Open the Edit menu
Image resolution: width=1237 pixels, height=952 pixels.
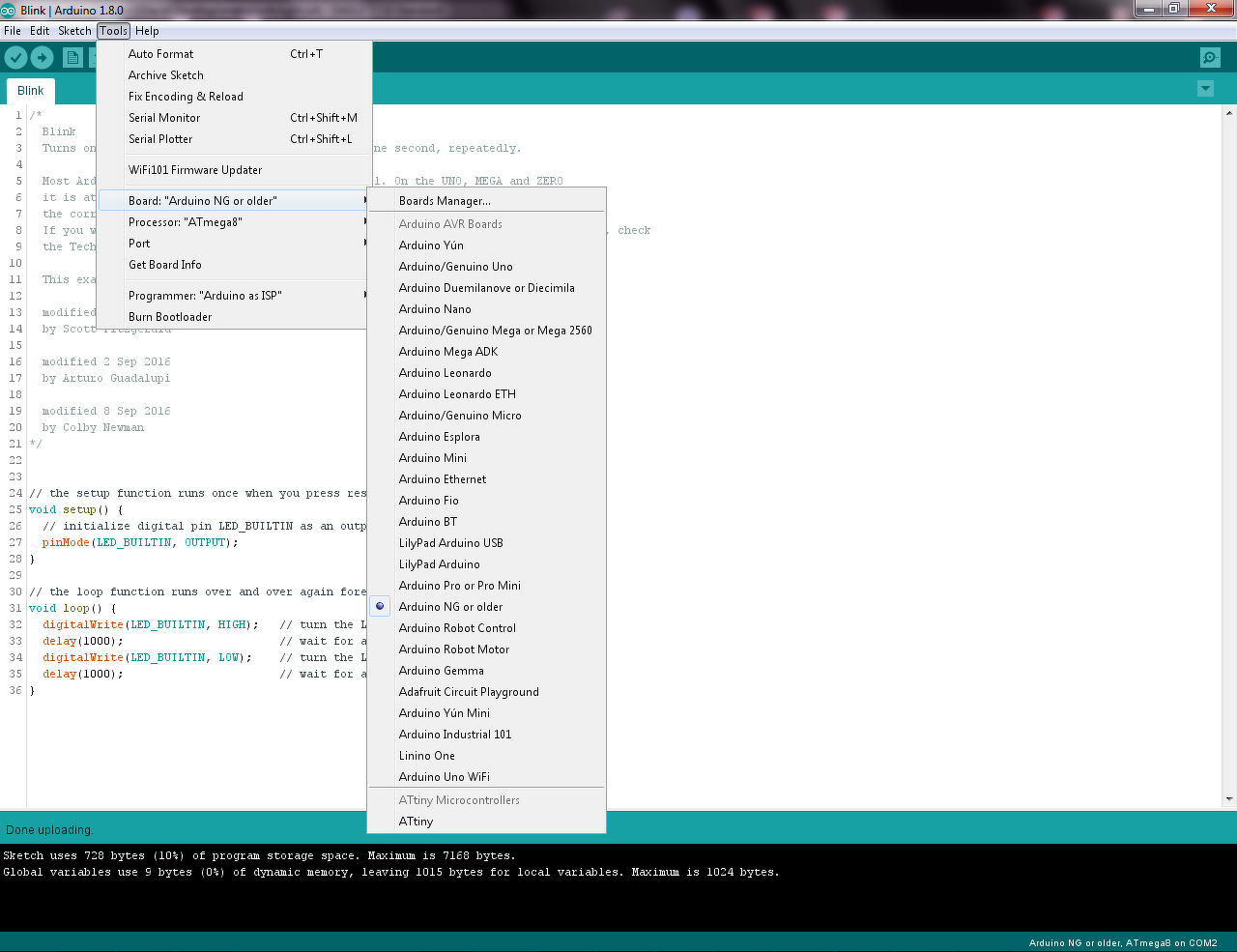click(x=40, y=31)
